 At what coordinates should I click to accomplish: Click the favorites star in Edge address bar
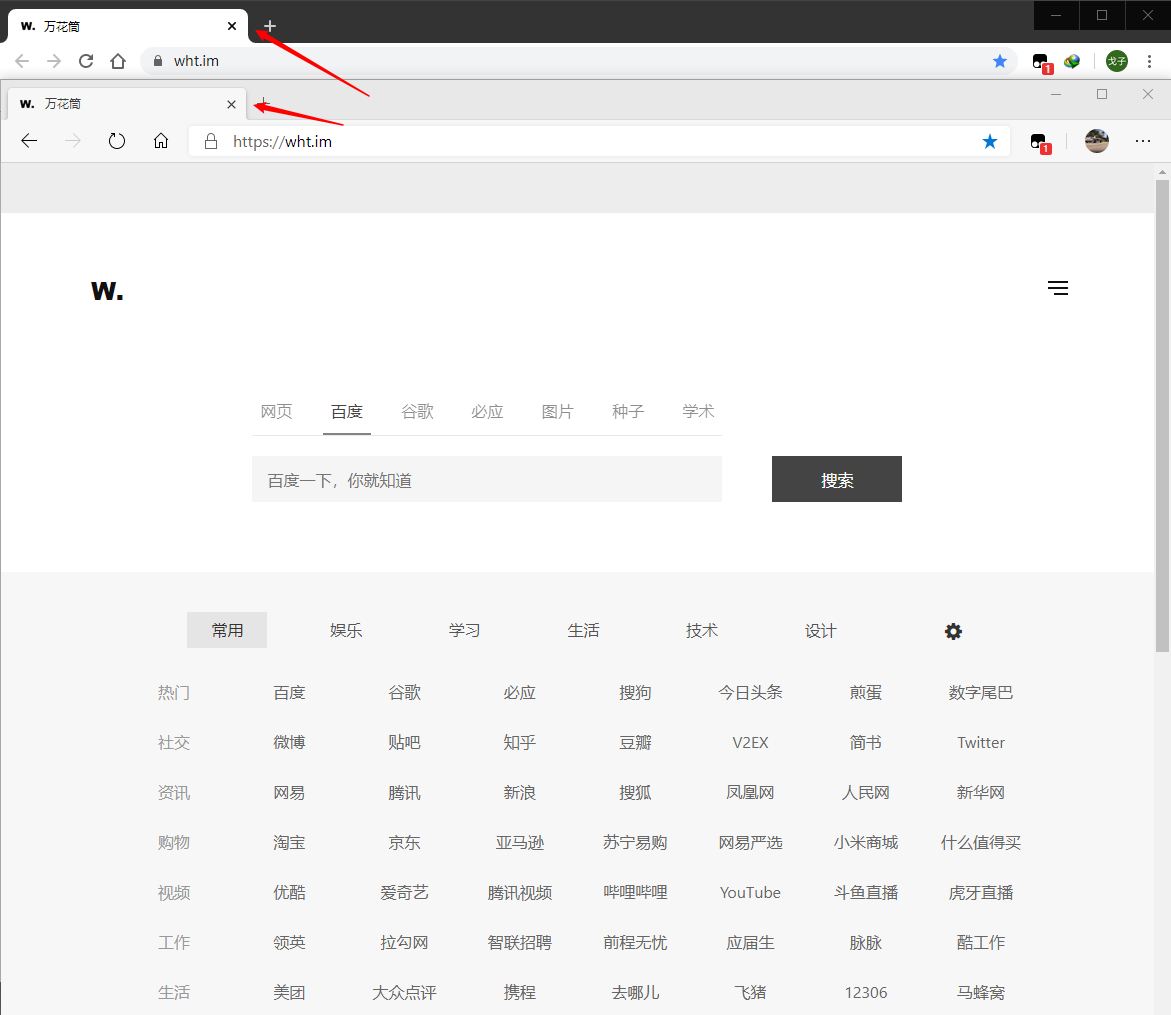(x=990, y=141)
